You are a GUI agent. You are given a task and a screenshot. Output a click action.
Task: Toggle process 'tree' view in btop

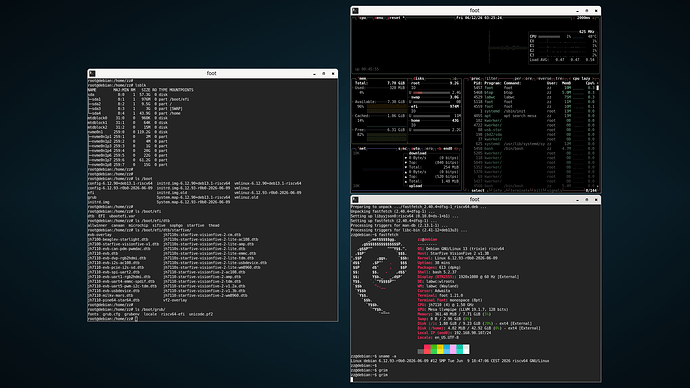[560, 79]
